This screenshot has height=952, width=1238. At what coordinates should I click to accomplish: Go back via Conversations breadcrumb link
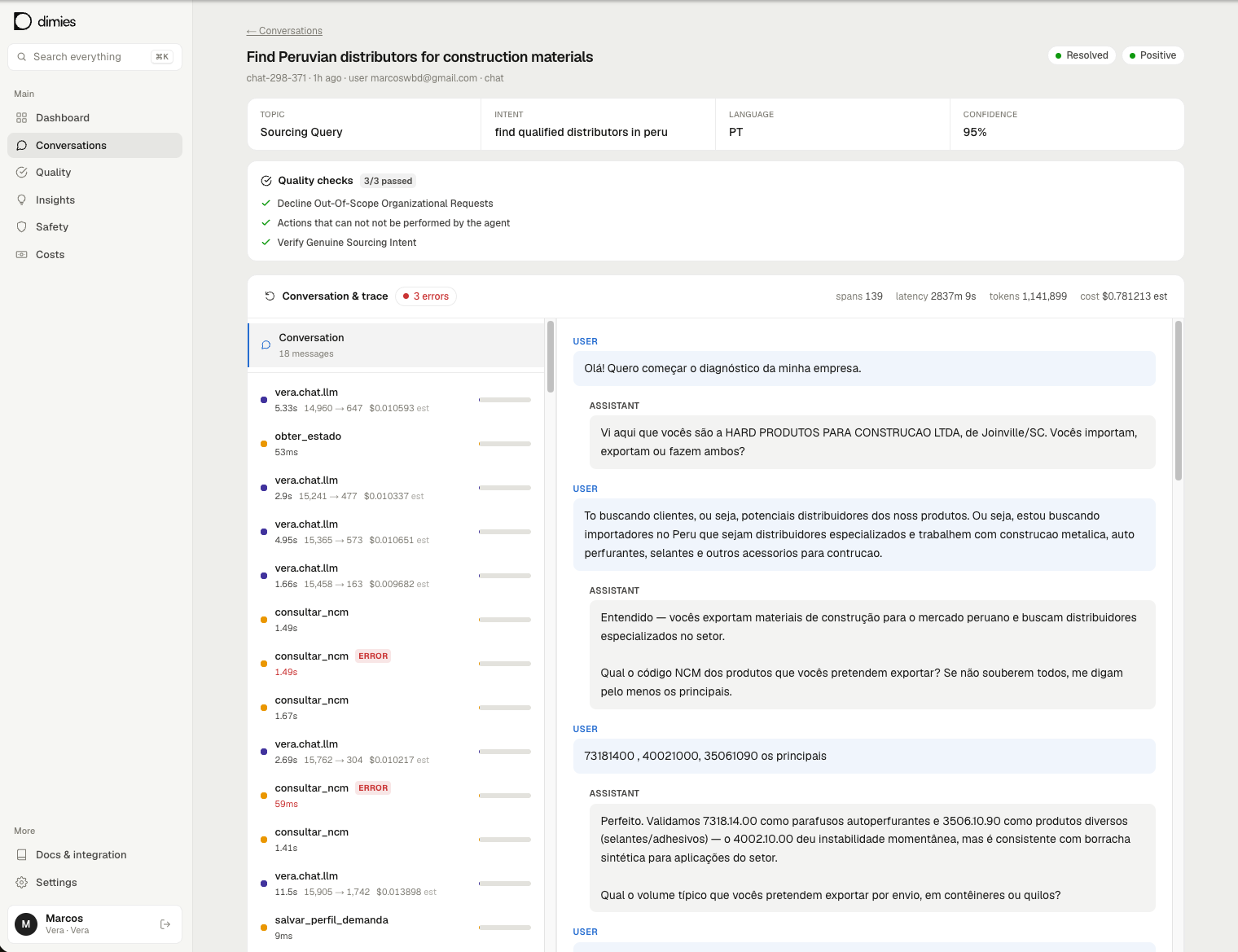click(x=284, y=31)
